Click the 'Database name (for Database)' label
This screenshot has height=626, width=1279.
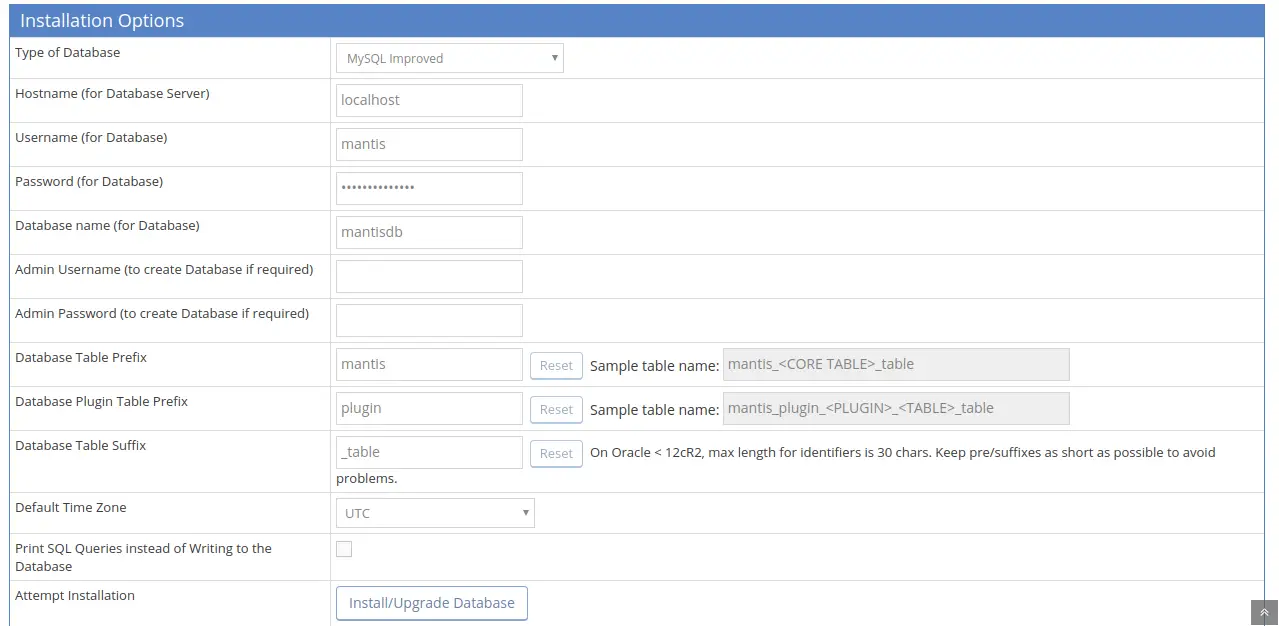pyautogui.click(x=107, y=226)
